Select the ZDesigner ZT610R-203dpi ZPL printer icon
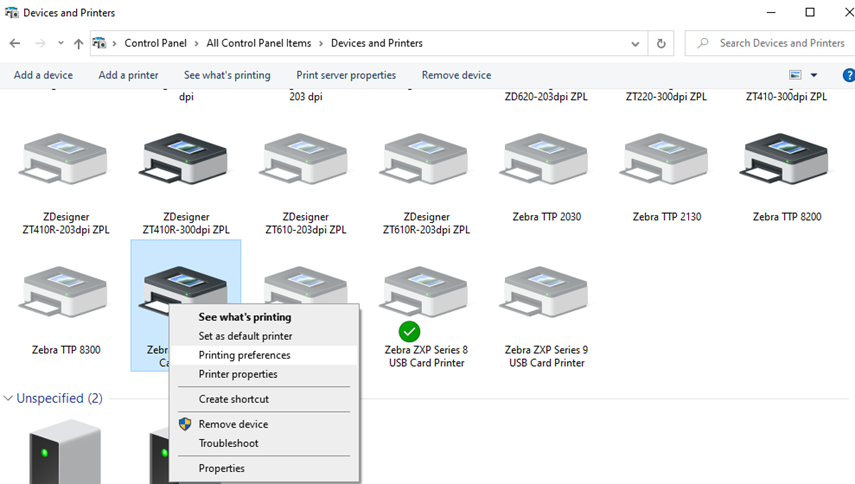This screenshot has height=484, width=855. coord(425,159)
